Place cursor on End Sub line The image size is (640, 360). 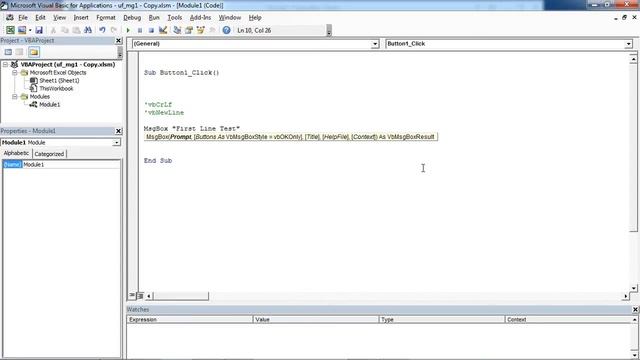pyautogui.click(x=158, y=161)
